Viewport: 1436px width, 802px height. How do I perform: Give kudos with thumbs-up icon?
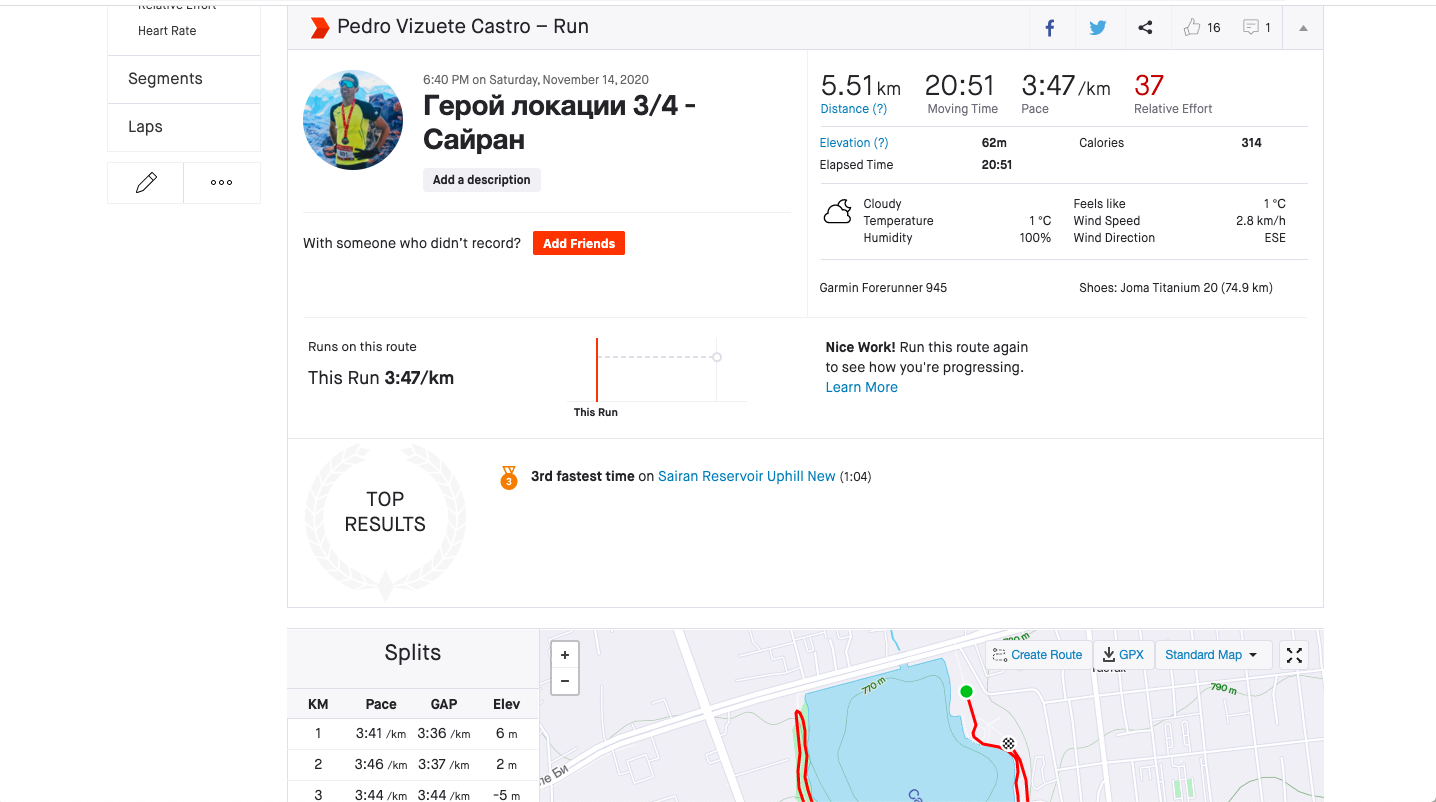point(1192,28)
